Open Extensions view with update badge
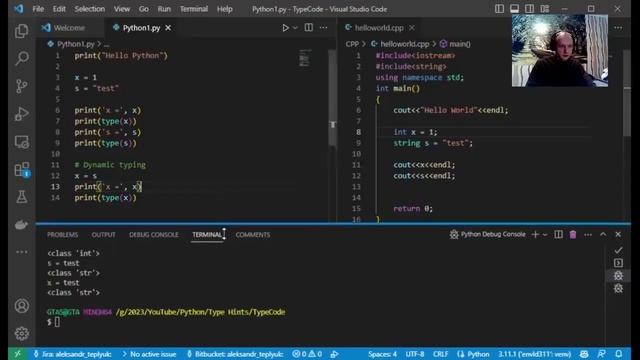Screen dimensions: 640x360 click(22, 169)
